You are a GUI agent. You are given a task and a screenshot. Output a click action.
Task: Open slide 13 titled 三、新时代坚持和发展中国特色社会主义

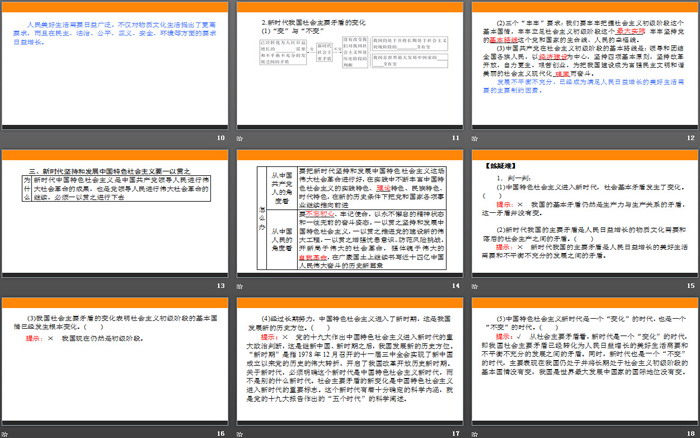click(116, 211)
